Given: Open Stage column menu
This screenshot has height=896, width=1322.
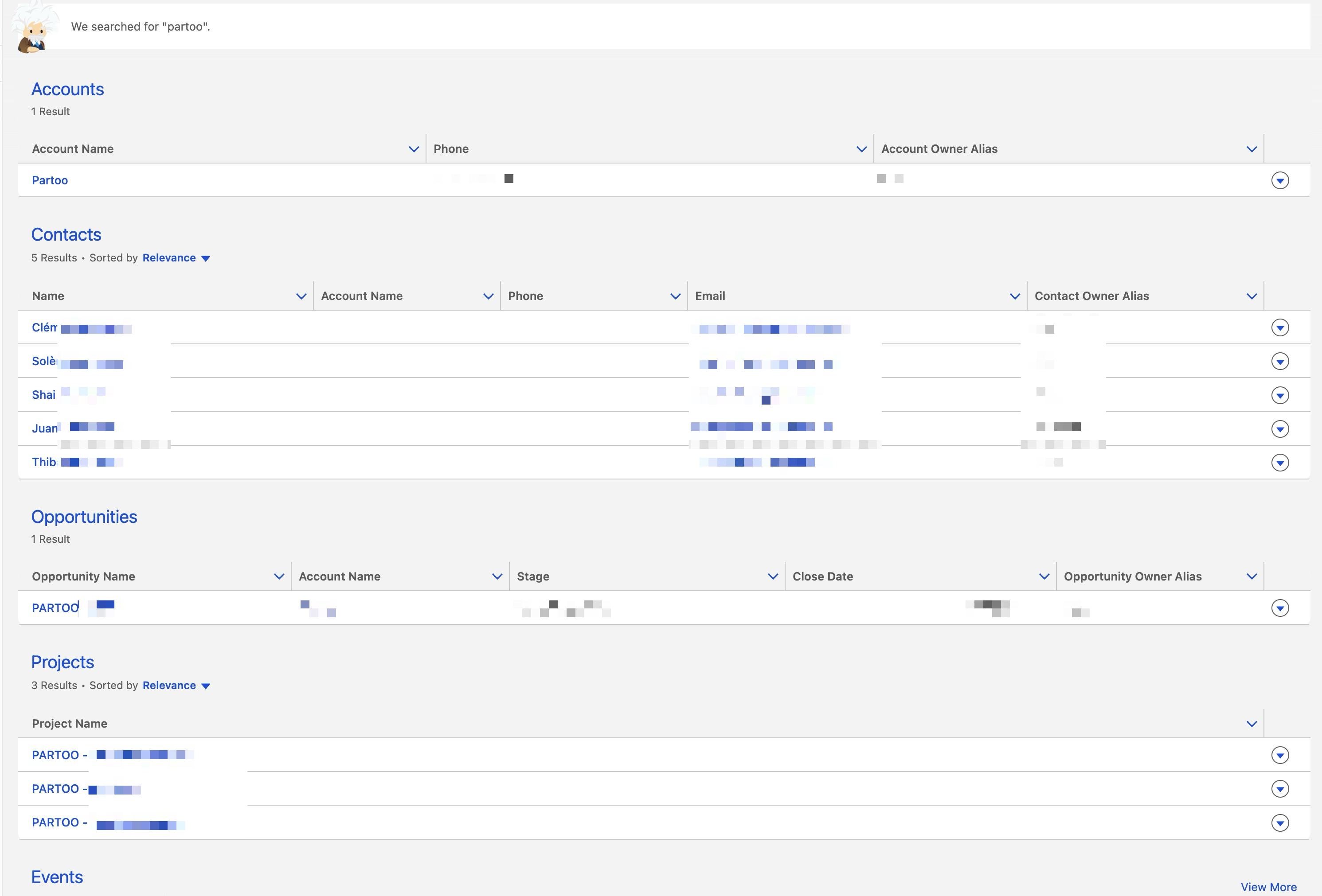Looking at the screenshot, I should point(772,577).
